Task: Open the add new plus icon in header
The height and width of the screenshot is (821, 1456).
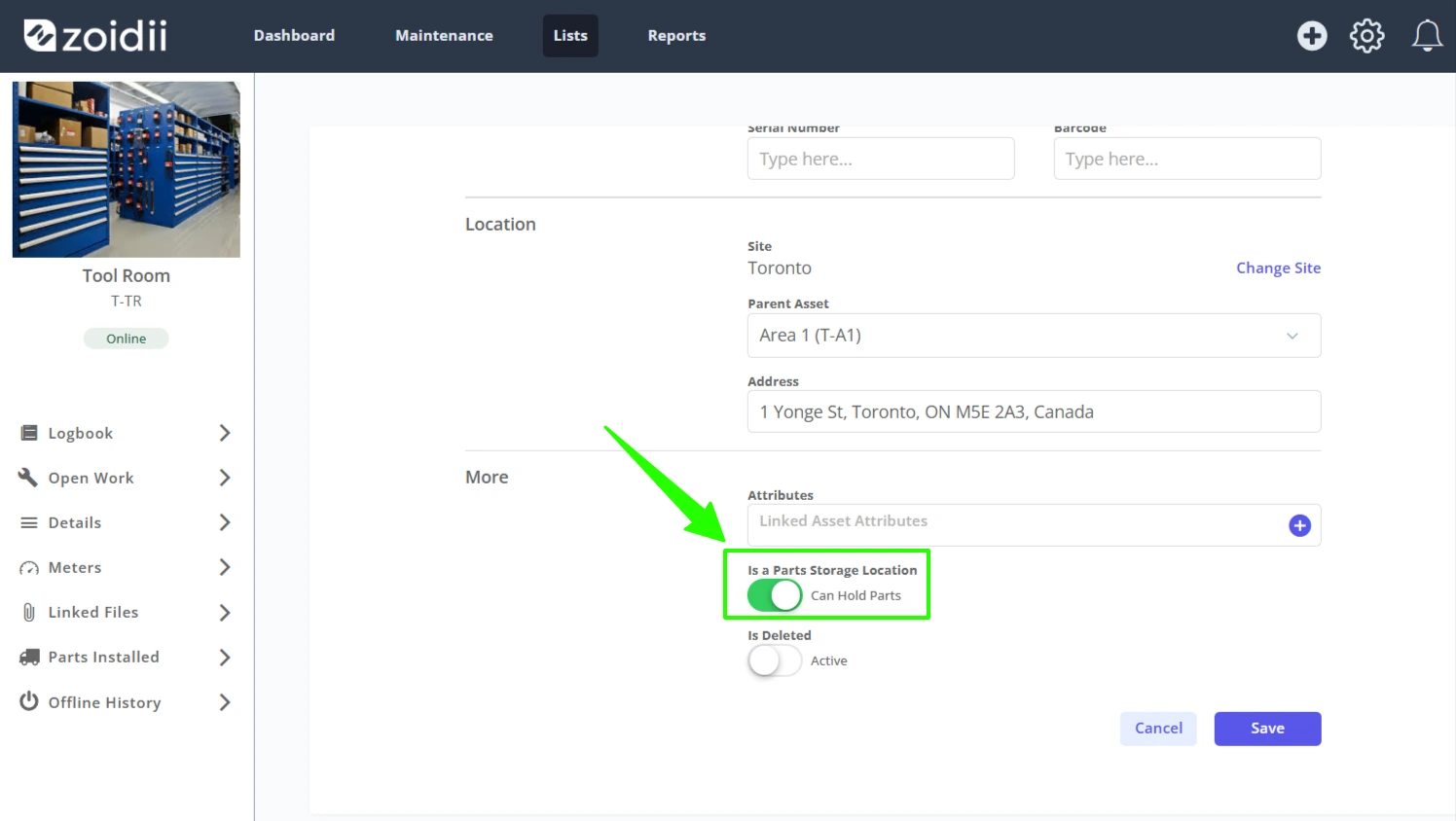Action: click(x=1312, y=36)
